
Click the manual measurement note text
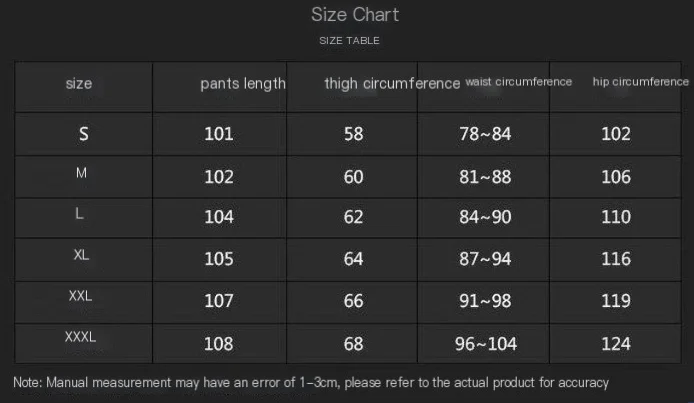pyautogui.click(x=311, y=383)
